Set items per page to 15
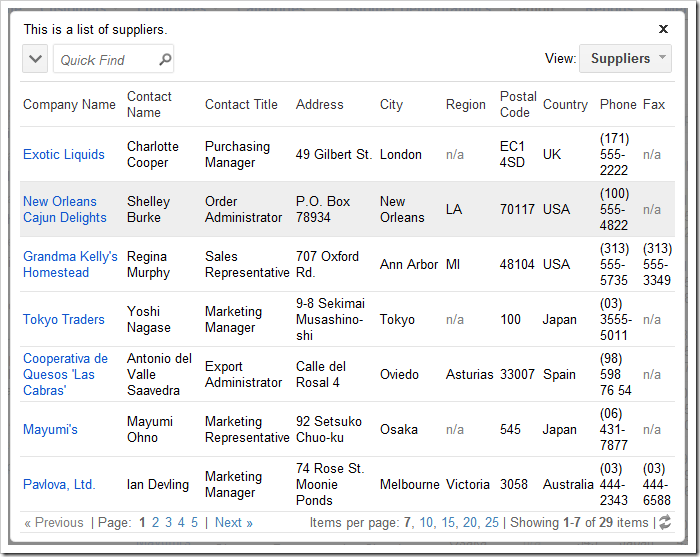 point(448,522)
